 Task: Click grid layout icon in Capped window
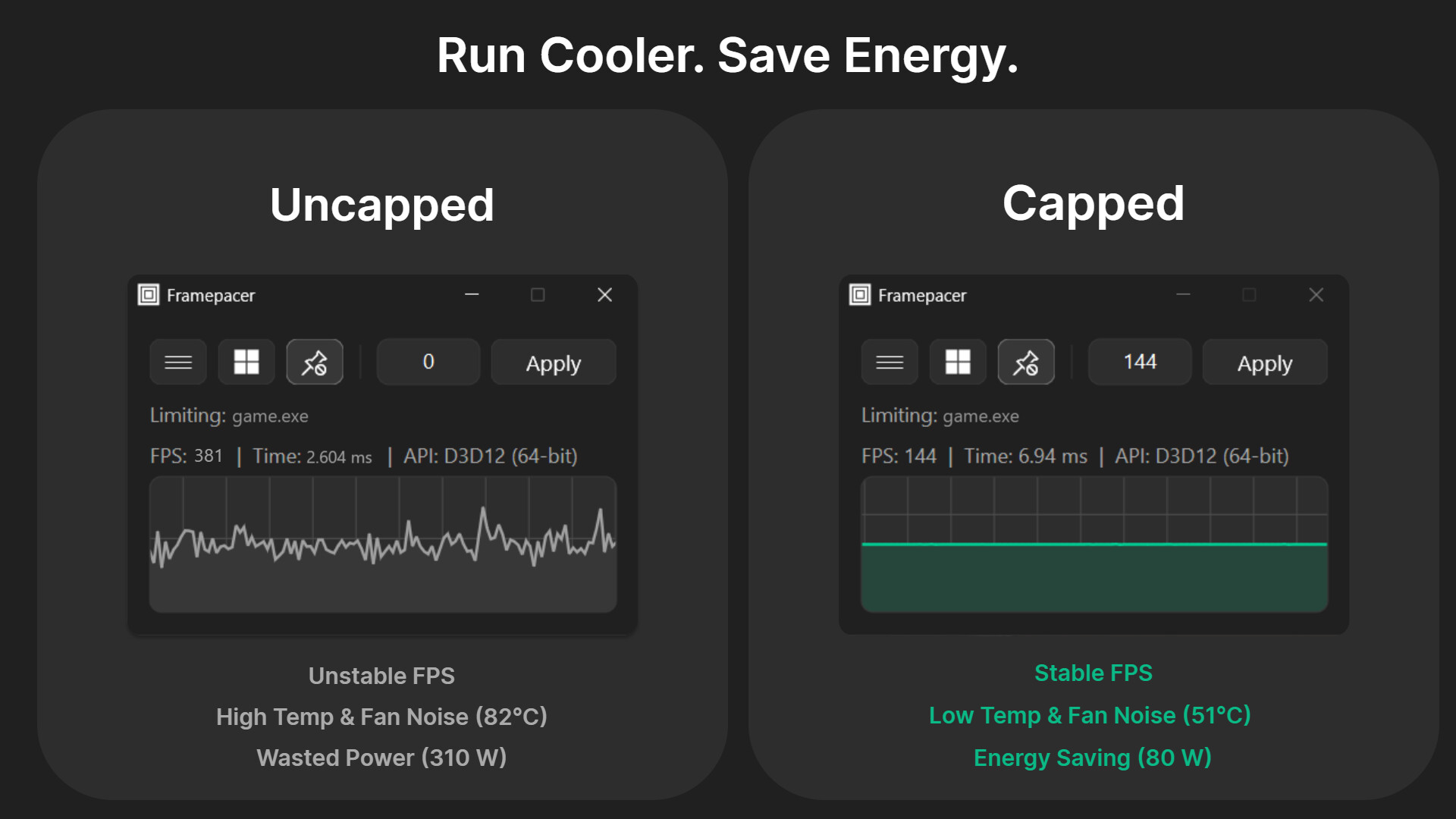pyautogui.click(x=958, y=362)
